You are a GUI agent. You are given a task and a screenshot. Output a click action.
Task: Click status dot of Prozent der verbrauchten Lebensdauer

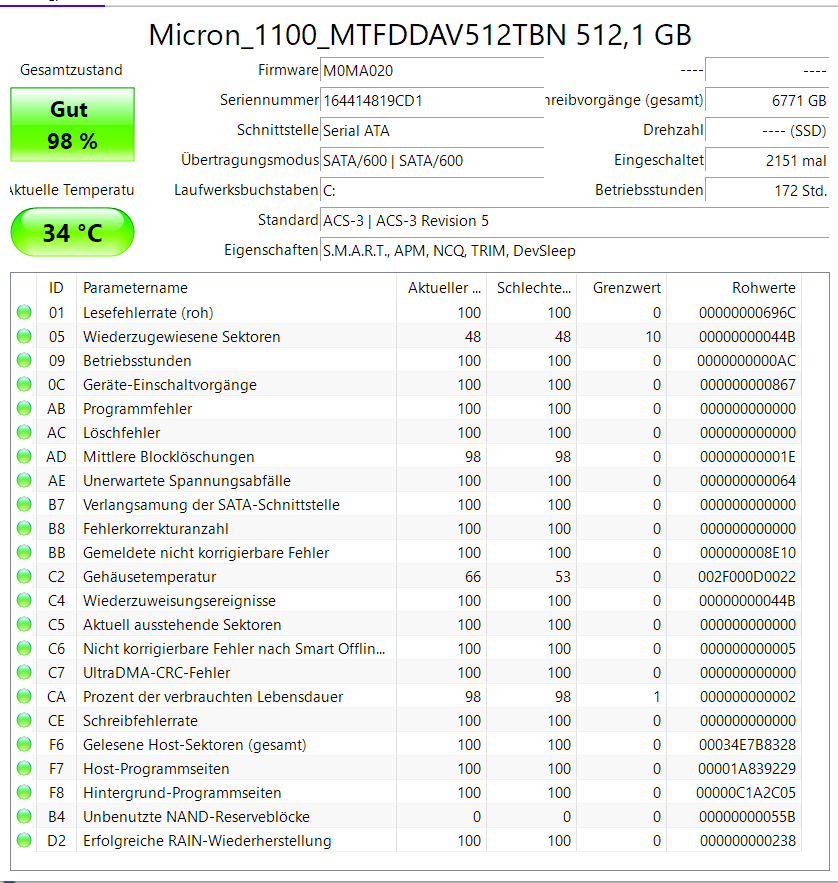click(x=24, y=697)
